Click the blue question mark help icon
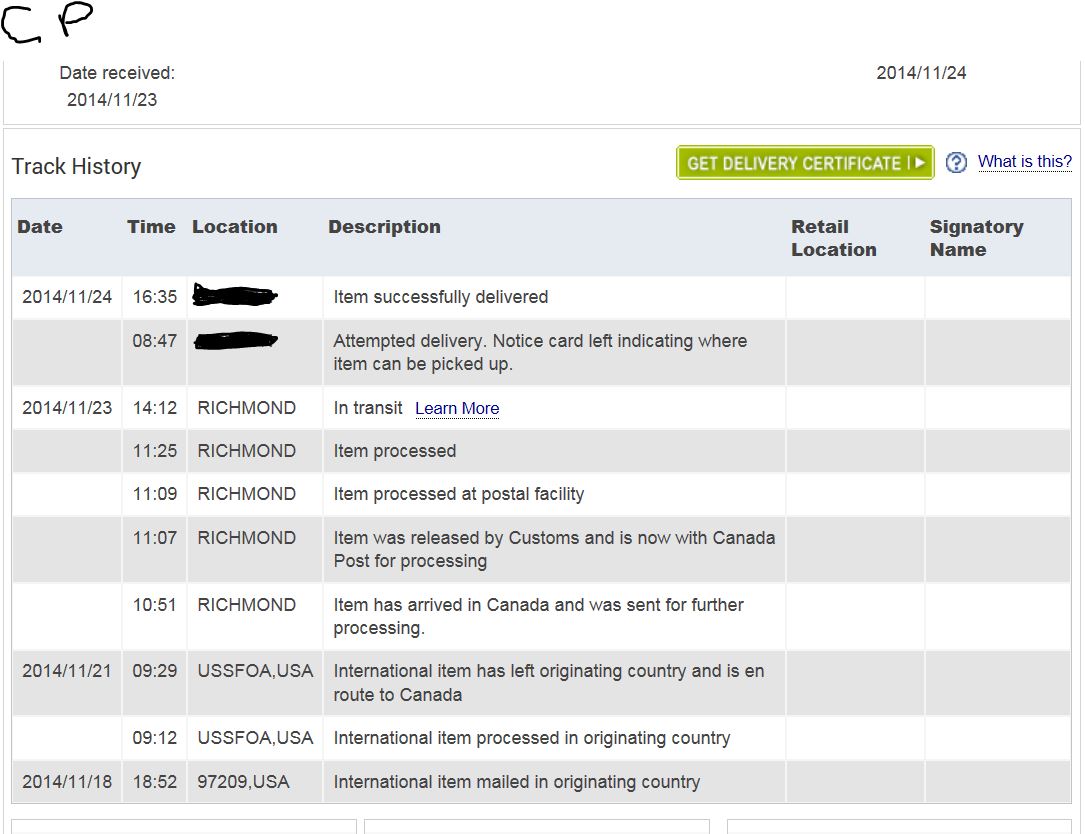Image resolution: width=1085 pixels, height=834 pixels. click(x=956, y=163)
